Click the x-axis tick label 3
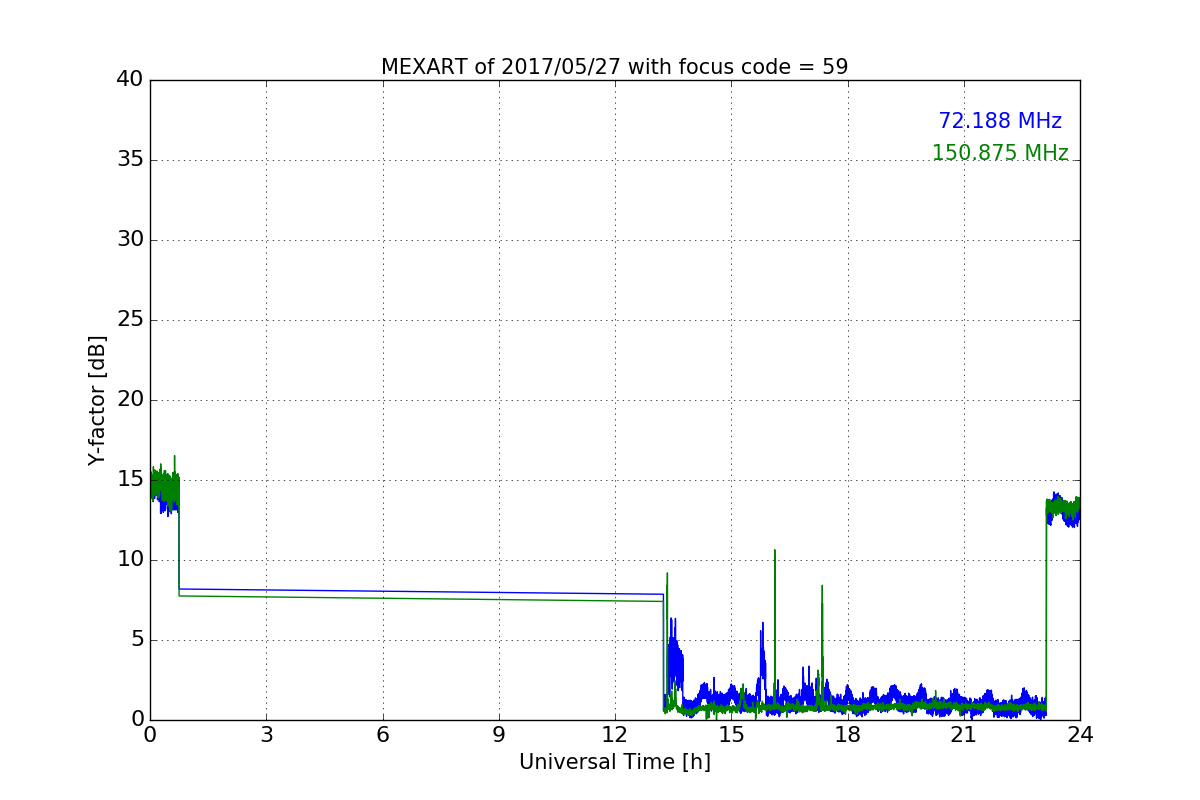This screenshot has width=1200, height=800. point(266,735)
